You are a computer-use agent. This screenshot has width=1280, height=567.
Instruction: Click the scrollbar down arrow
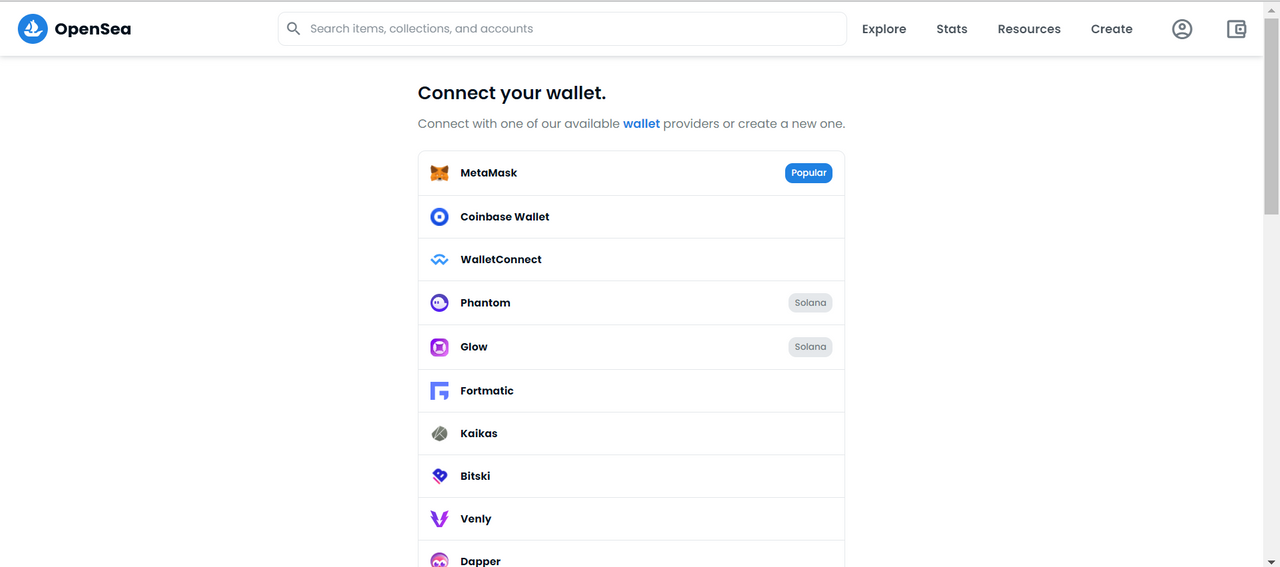(x=1271, y=560)
